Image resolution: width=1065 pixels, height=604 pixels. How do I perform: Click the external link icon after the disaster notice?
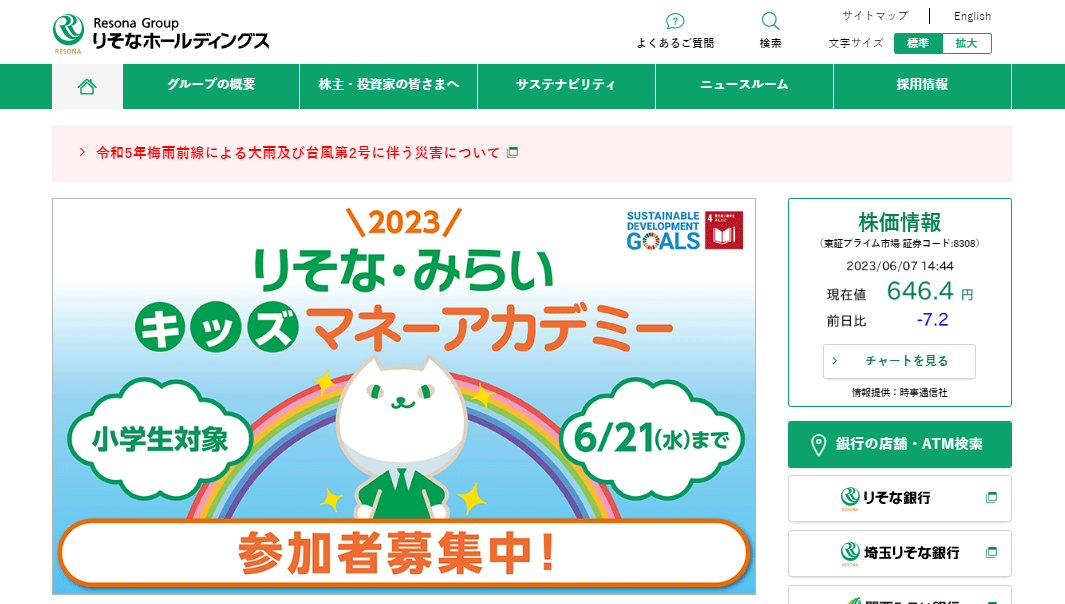pos(513,153)
